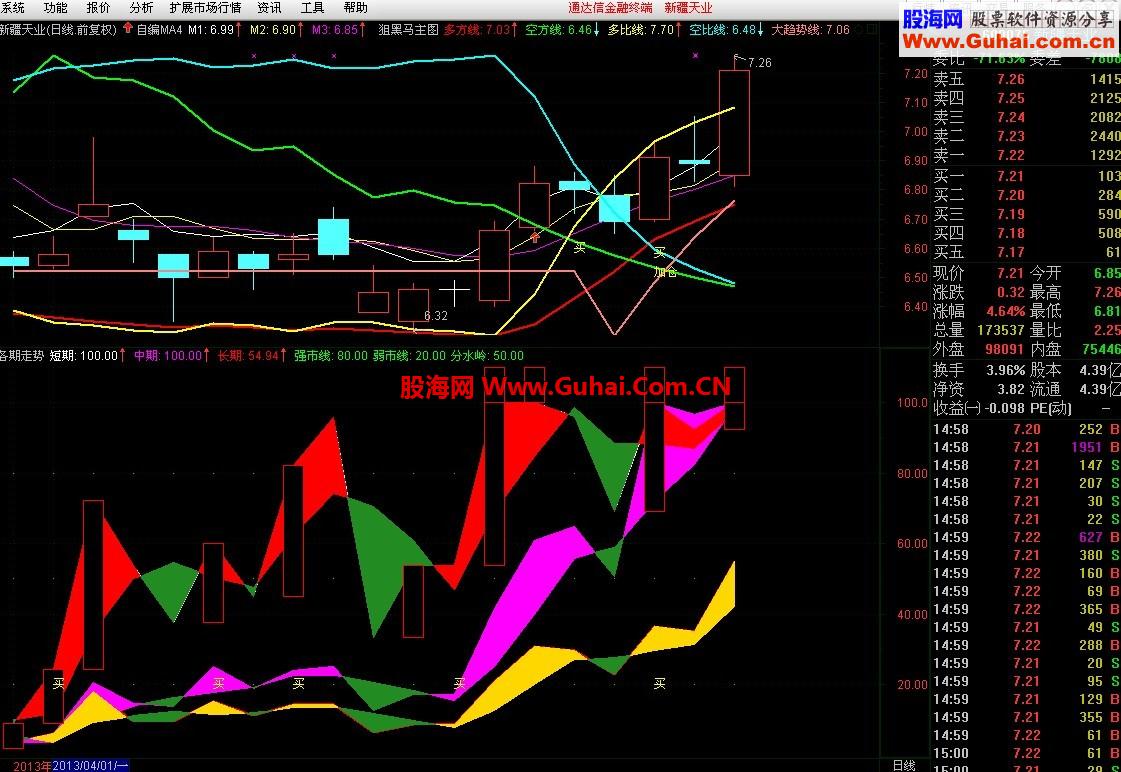This screenshot has height=772, width=1121.
Task: Click the 弱市线: 20.00 label
Action: click(x=409, y=355)
